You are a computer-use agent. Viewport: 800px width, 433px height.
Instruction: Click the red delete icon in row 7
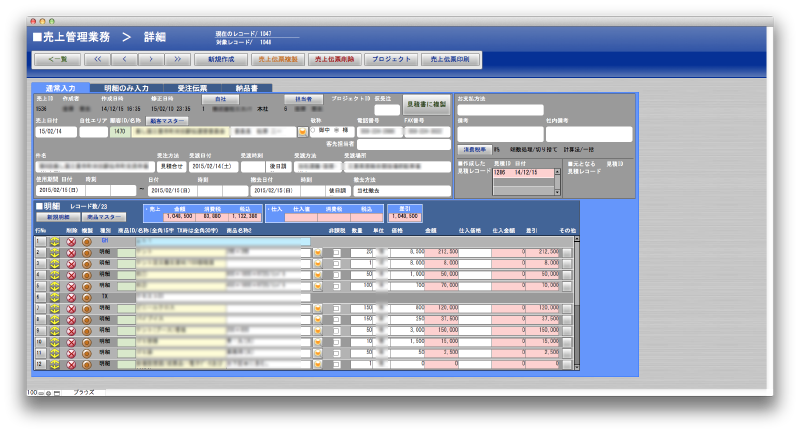click(x=71, y=307)
